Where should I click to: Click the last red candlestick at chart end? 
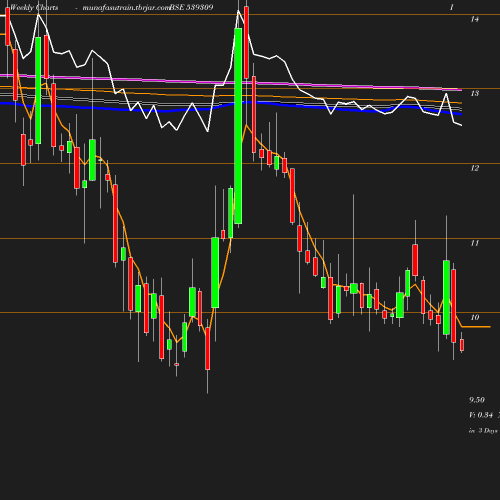point(462,345)
